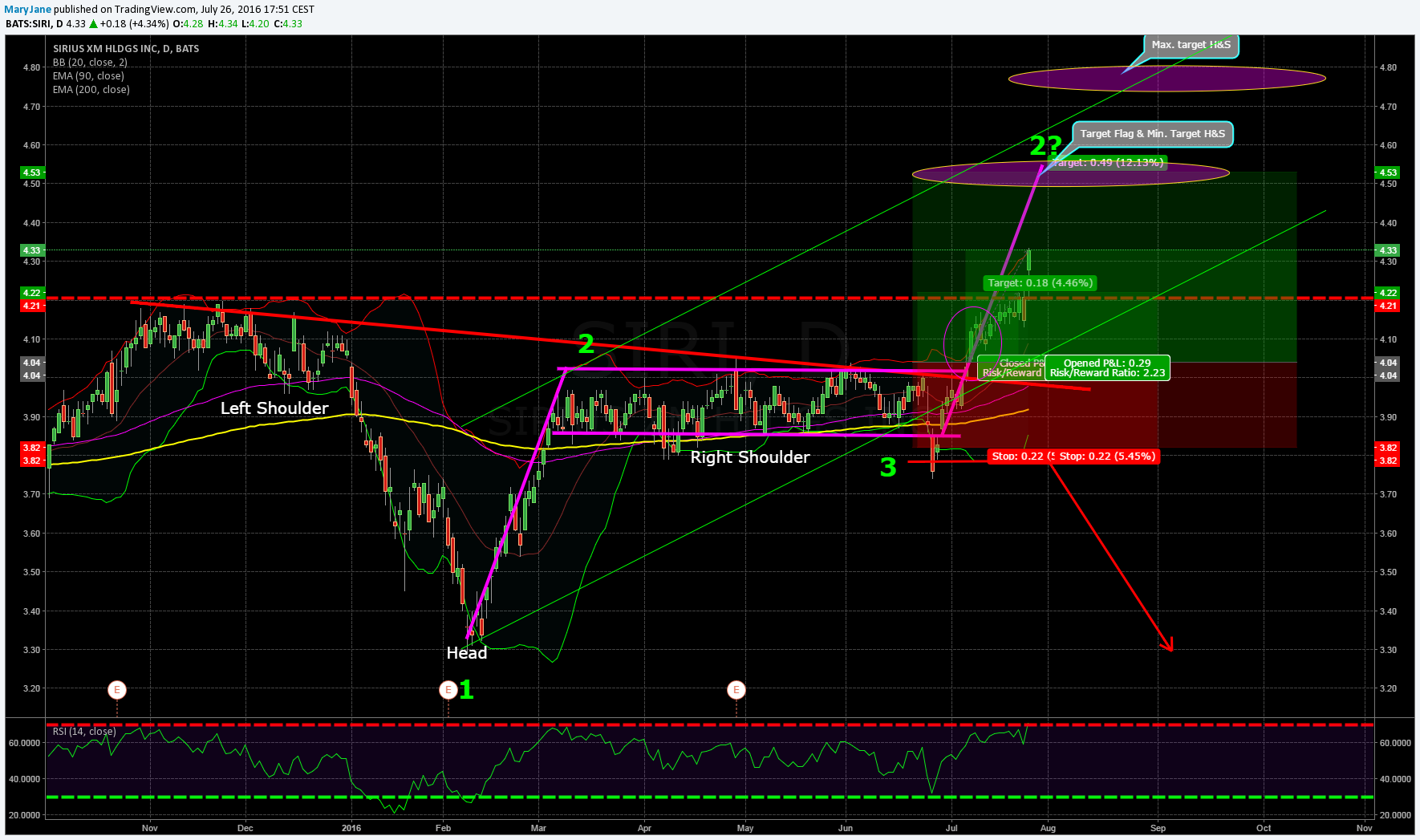Screen dimensions: 1420x840
Task: Click the SIRIUS XM HLDGS INC chart title
Action: [x=126, y=49]
